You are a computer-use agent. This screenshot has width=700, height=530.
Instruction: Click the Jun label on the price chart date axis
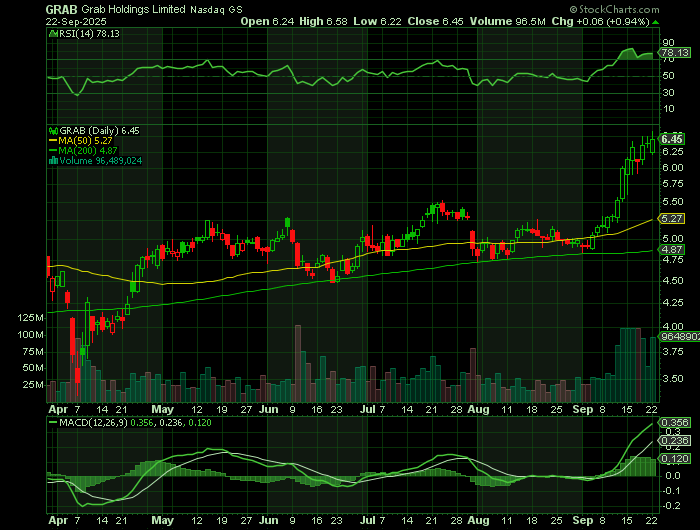269,409
